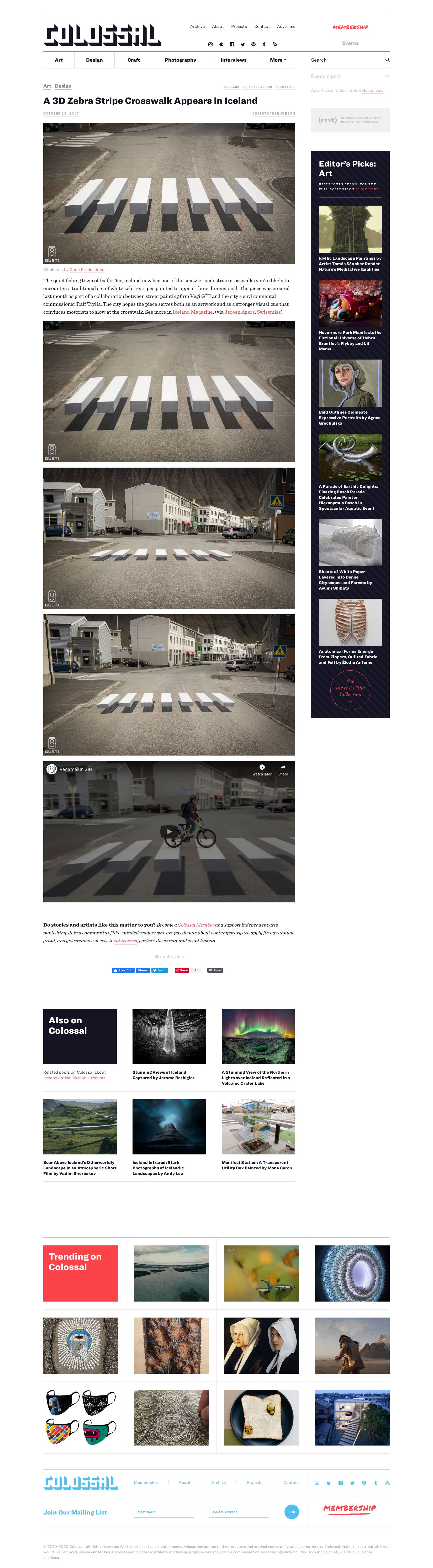This screenshot has width=433, height=1568.
Task: Click the header Pinterest icon
Action: 253,44
